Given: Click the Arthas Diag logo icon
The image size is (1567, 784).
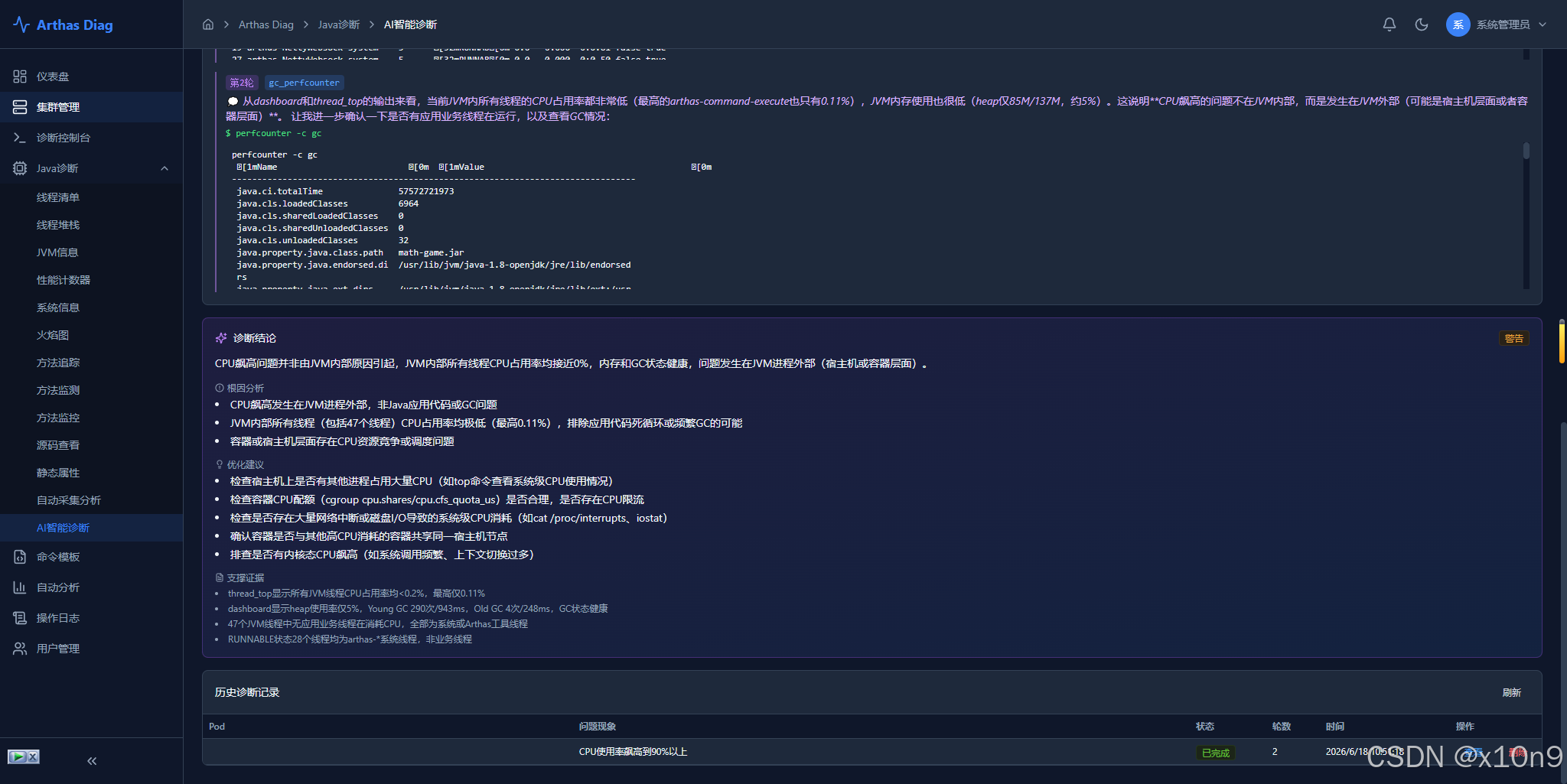Looking at the screenshot, I should 21,24.
